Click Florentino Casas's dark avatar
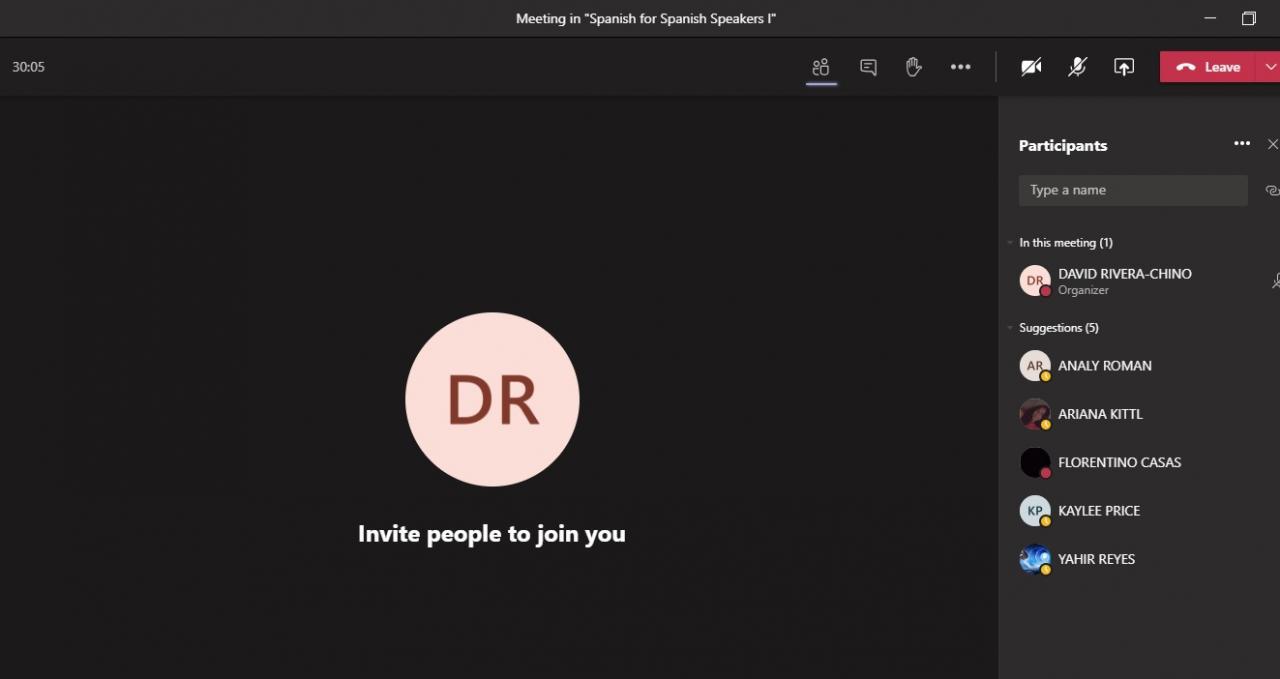Viewport: 1280px width, 679px height. click(1035, 462)
